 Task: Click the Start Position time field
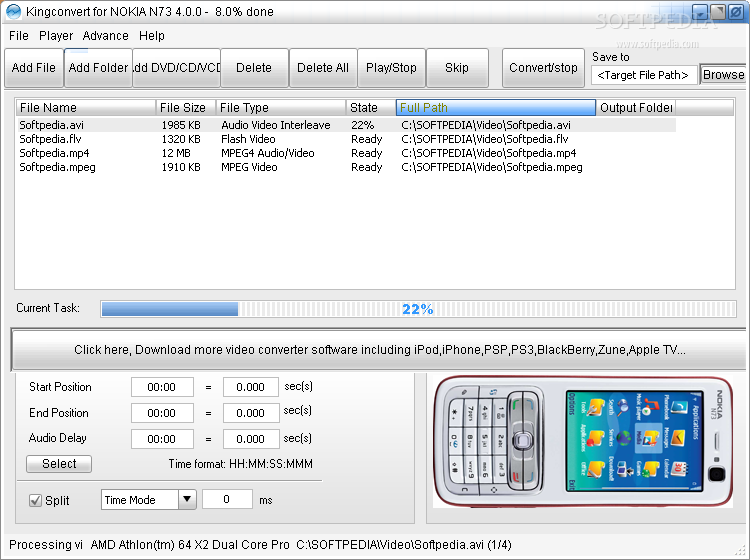tap(162, 387)
